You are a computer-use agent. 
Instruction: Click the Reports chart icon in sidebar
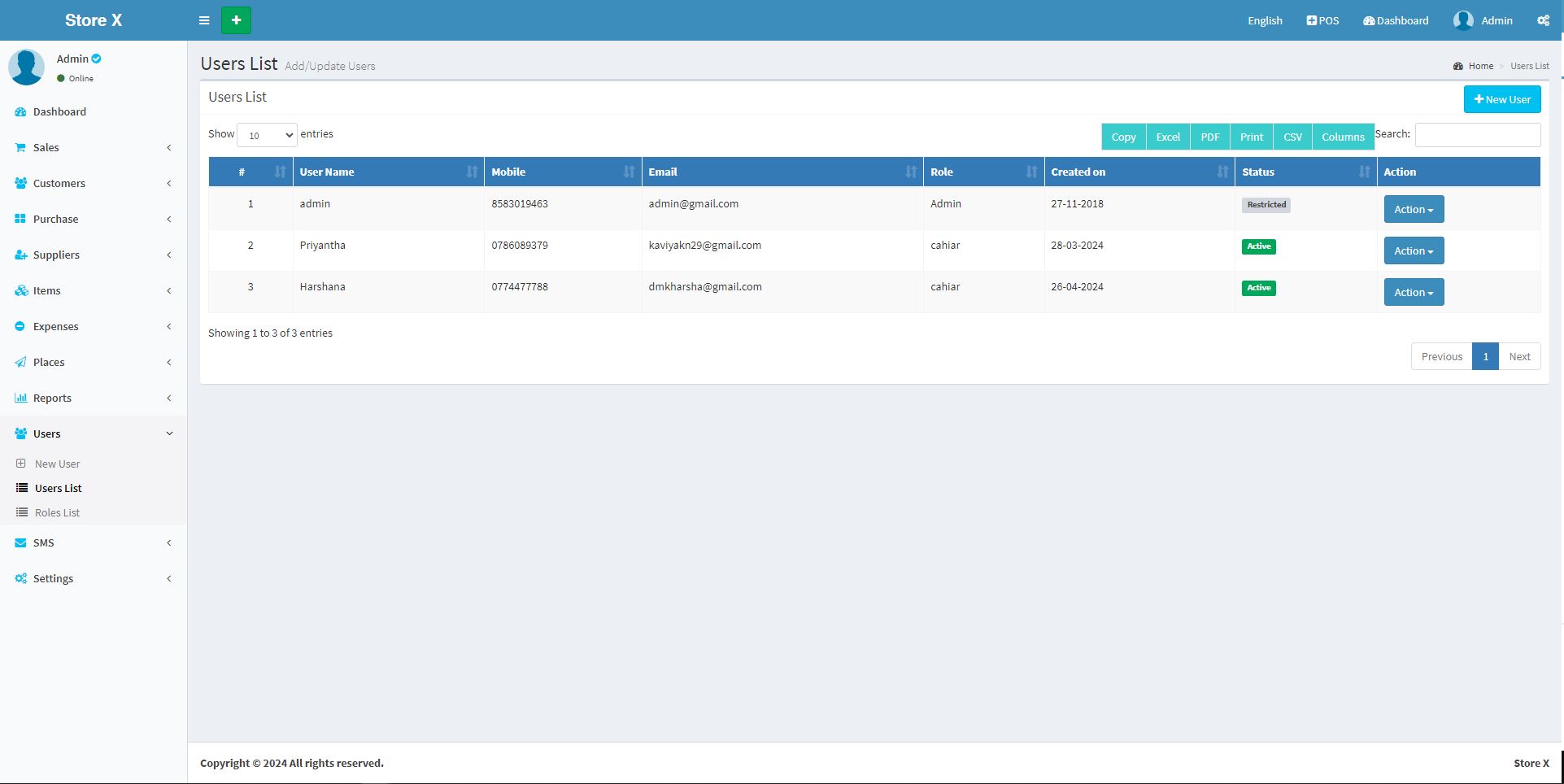20,399
